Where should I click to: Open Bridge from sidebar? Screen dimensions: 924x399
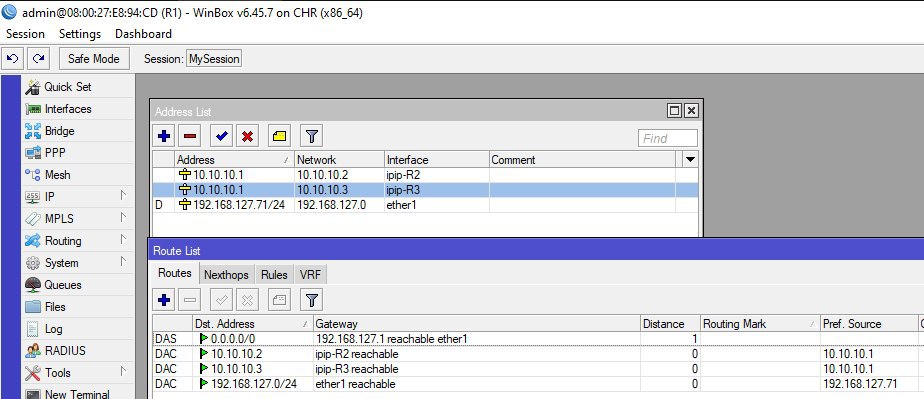click(x=78, y=131)
